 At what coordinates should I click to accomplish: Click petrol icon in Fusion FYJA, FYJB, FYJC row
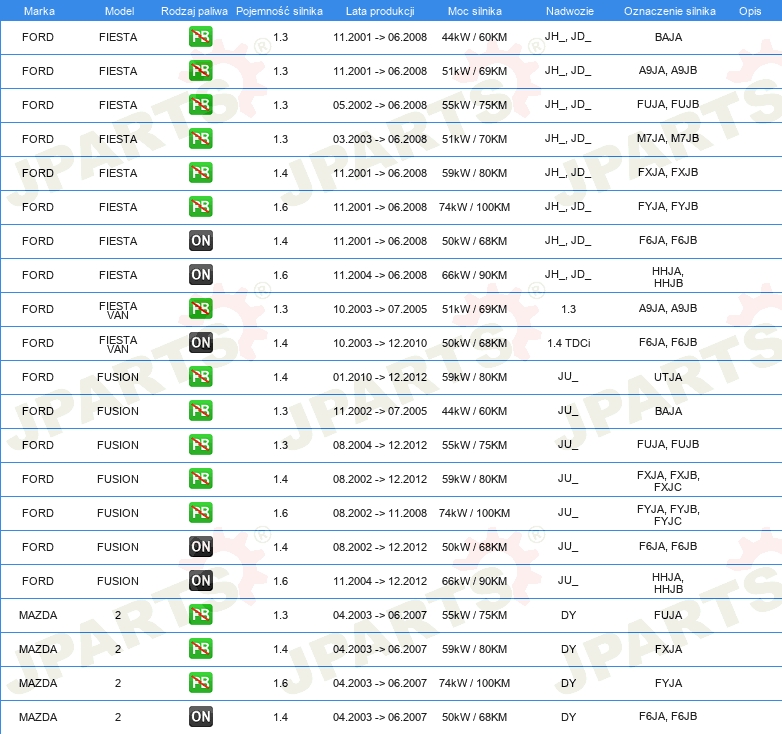pos(200,513)
